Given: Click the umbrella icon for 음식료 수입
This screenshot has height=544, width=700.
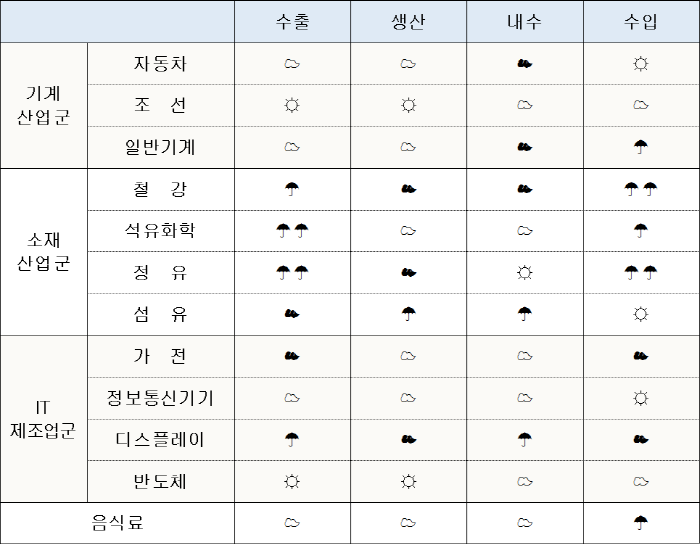Looking at the screenshot, I should tap(641, 523).
